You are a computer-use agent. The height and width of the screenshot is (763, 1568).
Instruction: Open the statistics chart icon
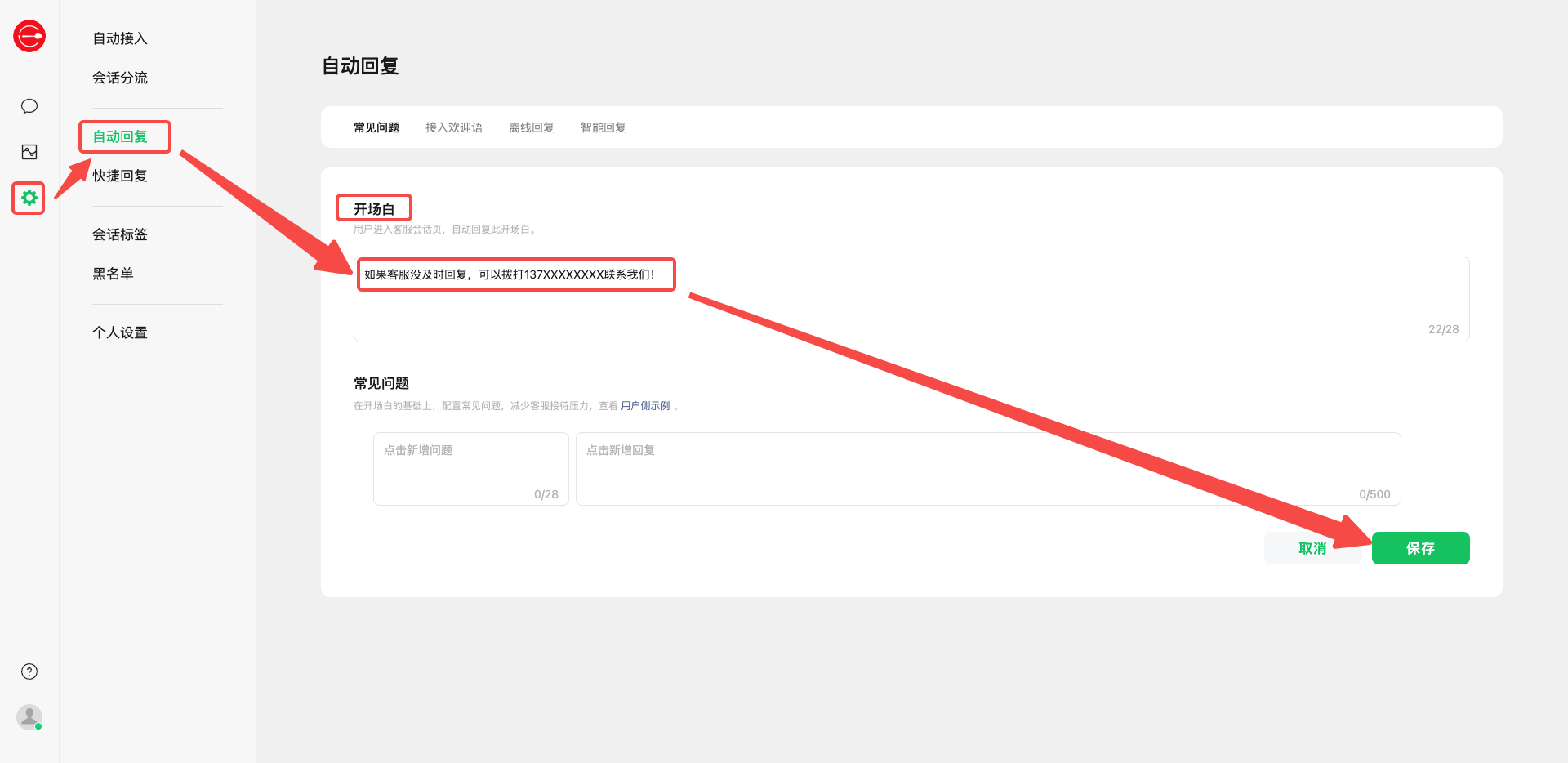click(29, 152)
